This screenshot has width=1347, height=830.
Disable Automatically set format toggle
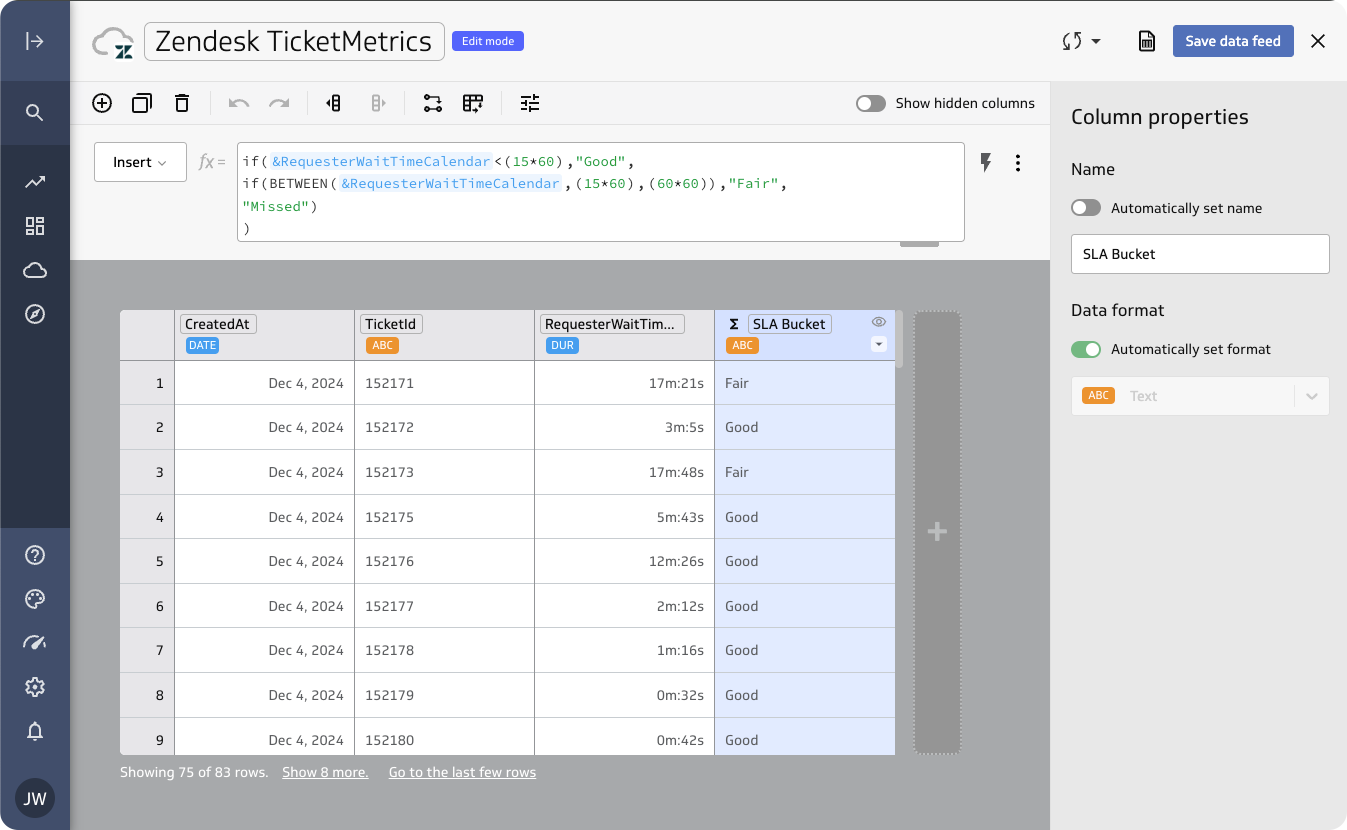pos(1086,349)
